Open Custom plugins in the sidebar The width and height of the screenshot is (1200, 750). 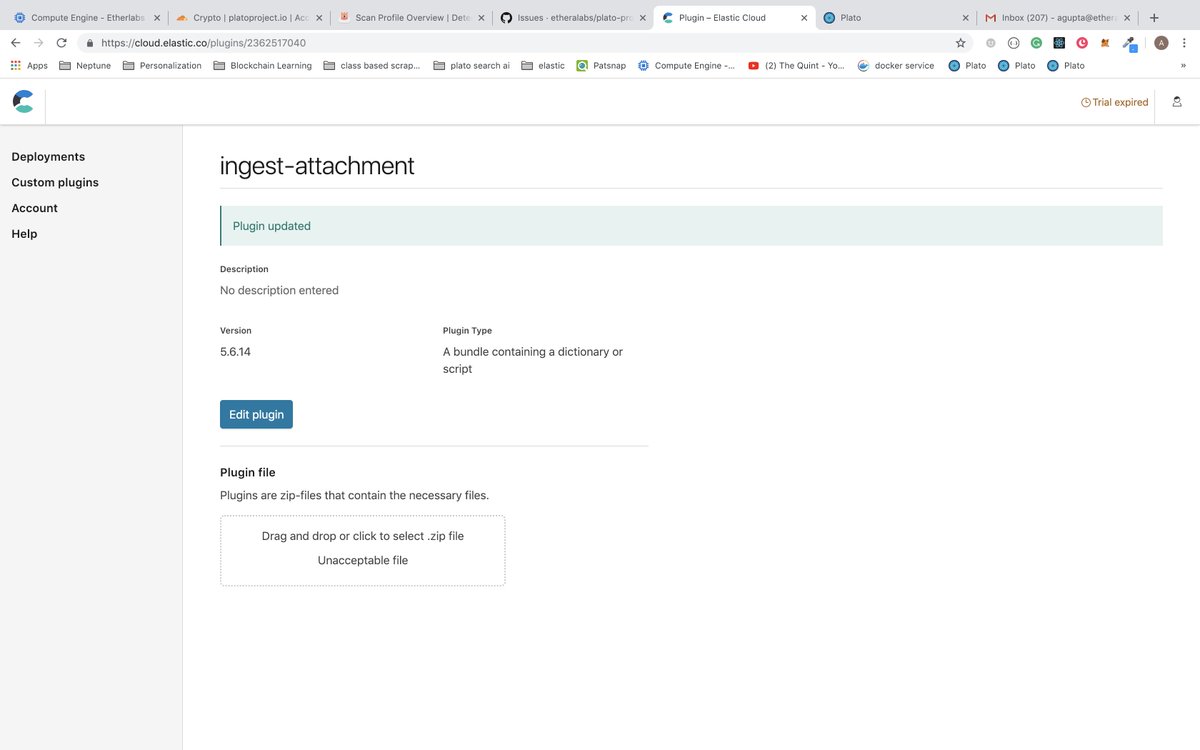pos(55,183)
